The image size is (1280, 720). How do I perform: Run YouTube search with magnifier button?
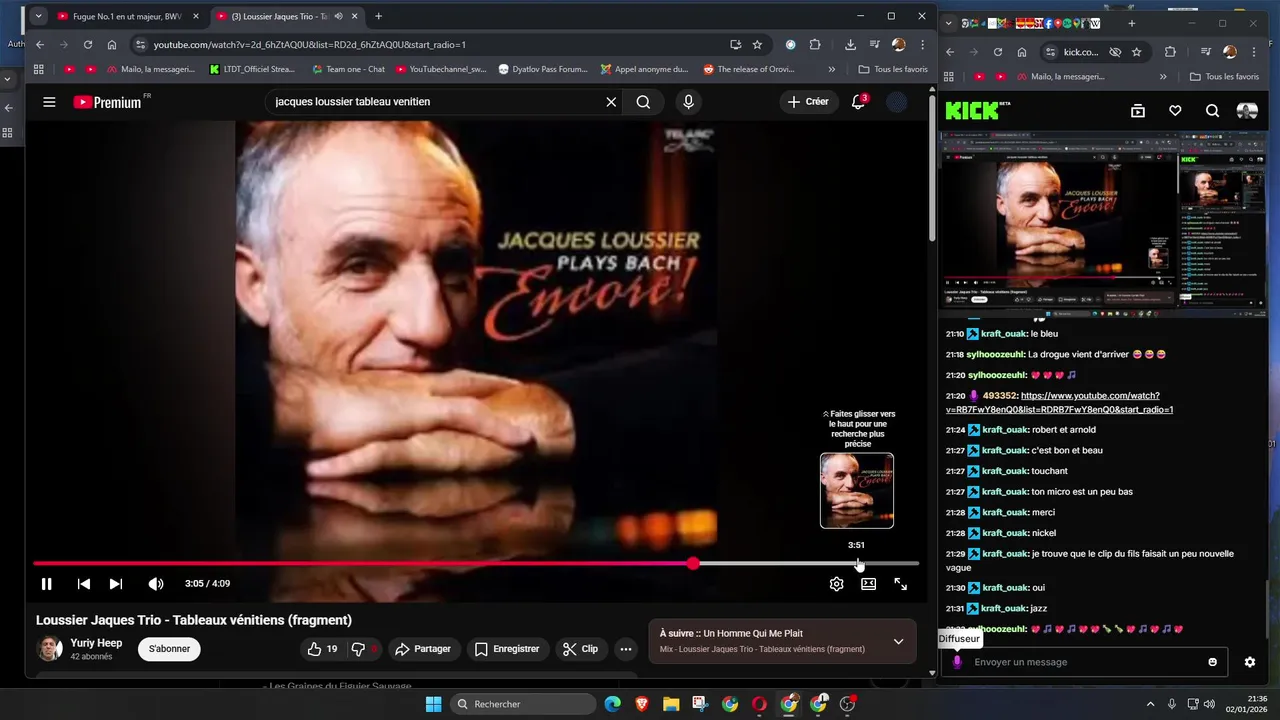point(643,102)
